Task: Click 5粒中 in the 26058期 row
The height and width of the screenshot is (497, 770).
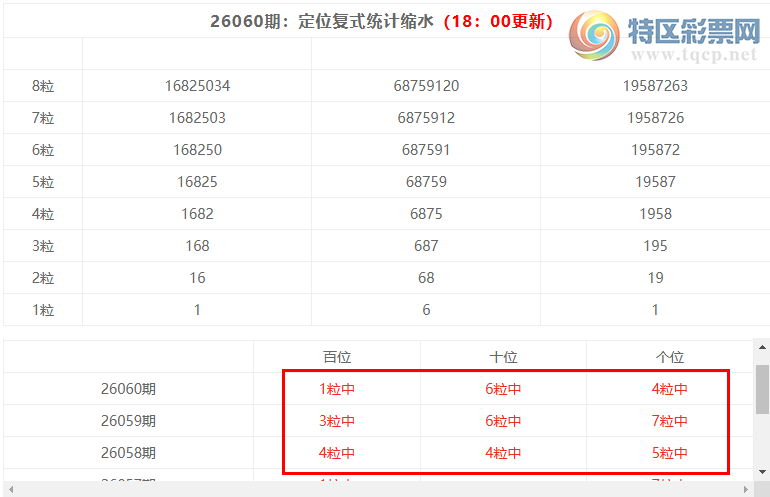Action: [x=670, y=453]
